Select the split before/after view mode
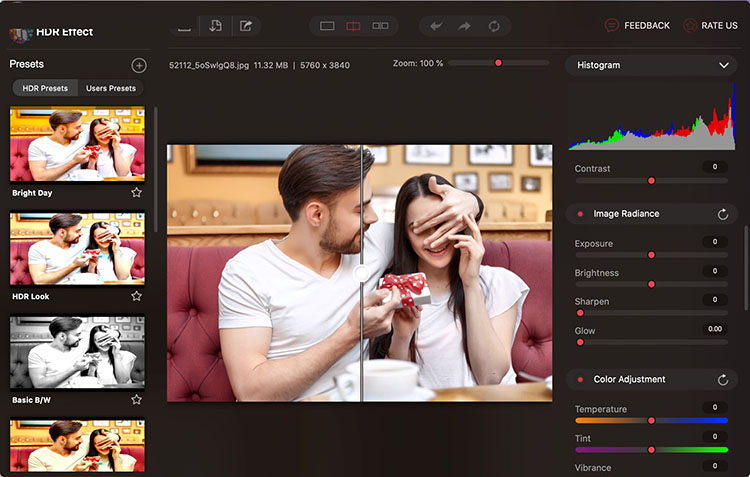750x477 pixels. point(353,26)
